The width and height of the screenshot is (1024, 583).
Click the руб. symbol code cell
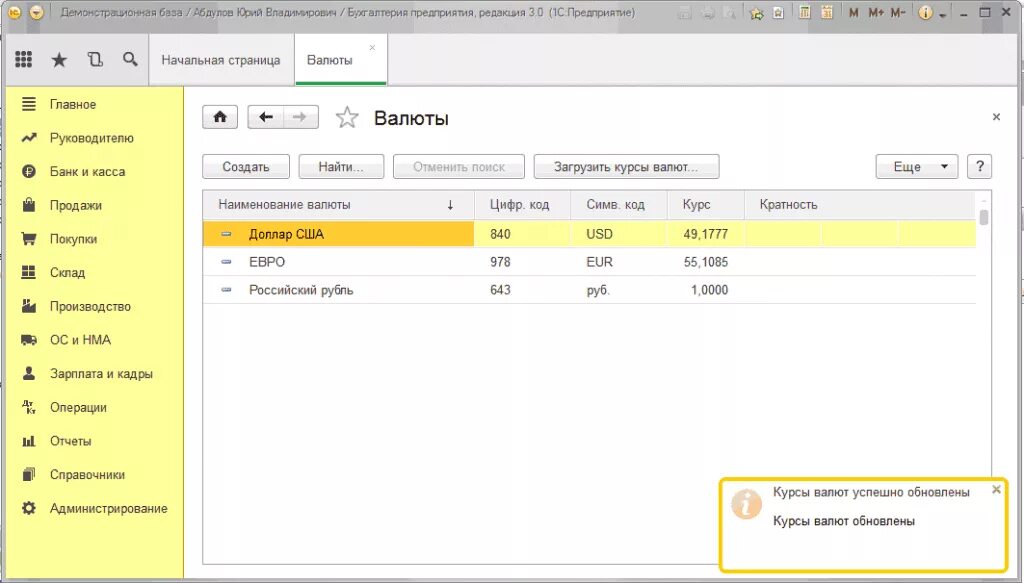pyautogui.click(x=618, y=290)
